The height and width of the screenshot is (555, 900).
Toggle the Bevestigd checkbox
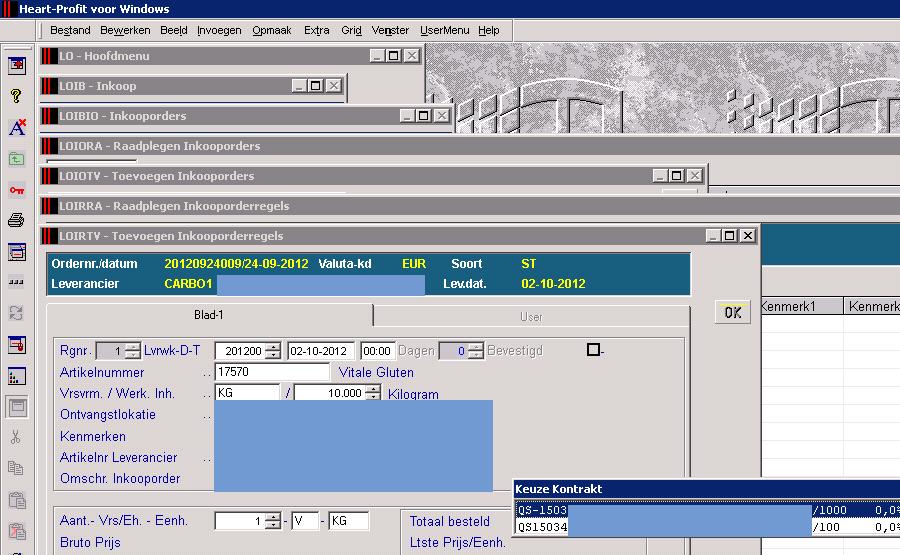(593, 350)
